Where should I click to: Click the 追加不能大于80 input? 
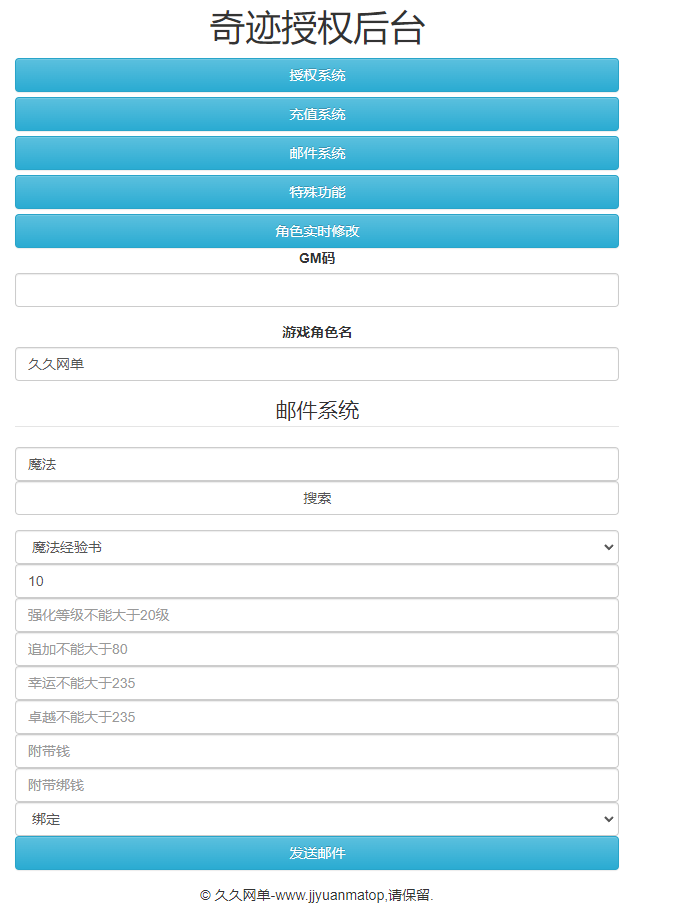[317, 649]
